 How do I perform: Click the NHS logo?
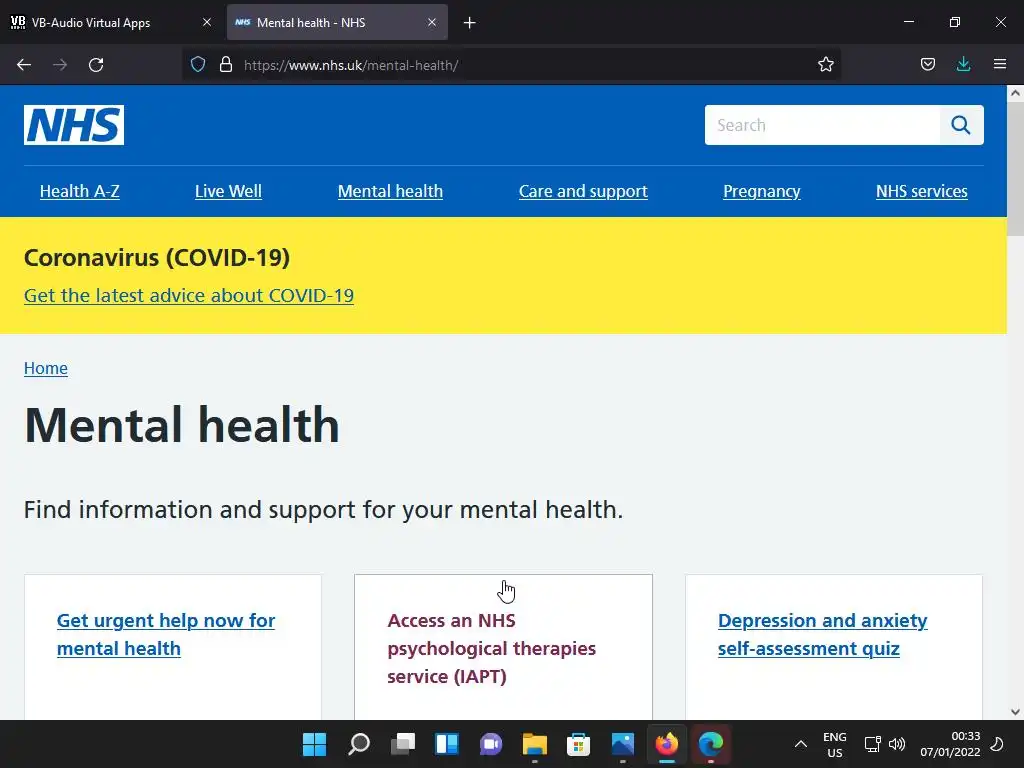click(x=74, y=125)
